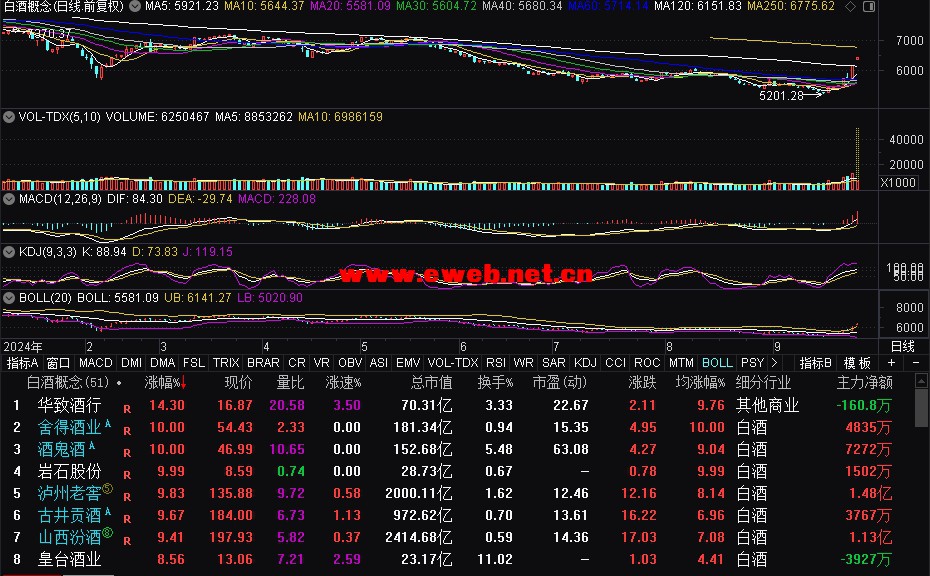
Task: Open the 模板 template button
Action: click(x=857, y=362)
